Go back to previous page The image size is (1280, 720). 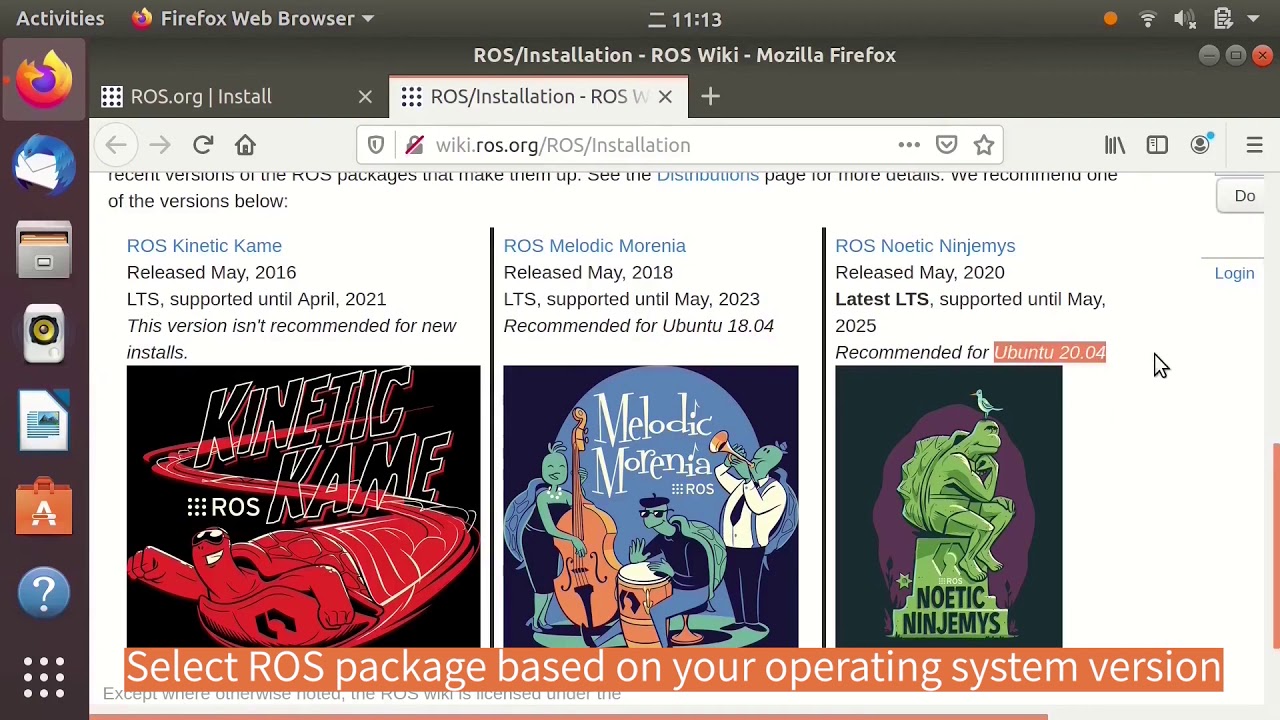tap(116, 145)
